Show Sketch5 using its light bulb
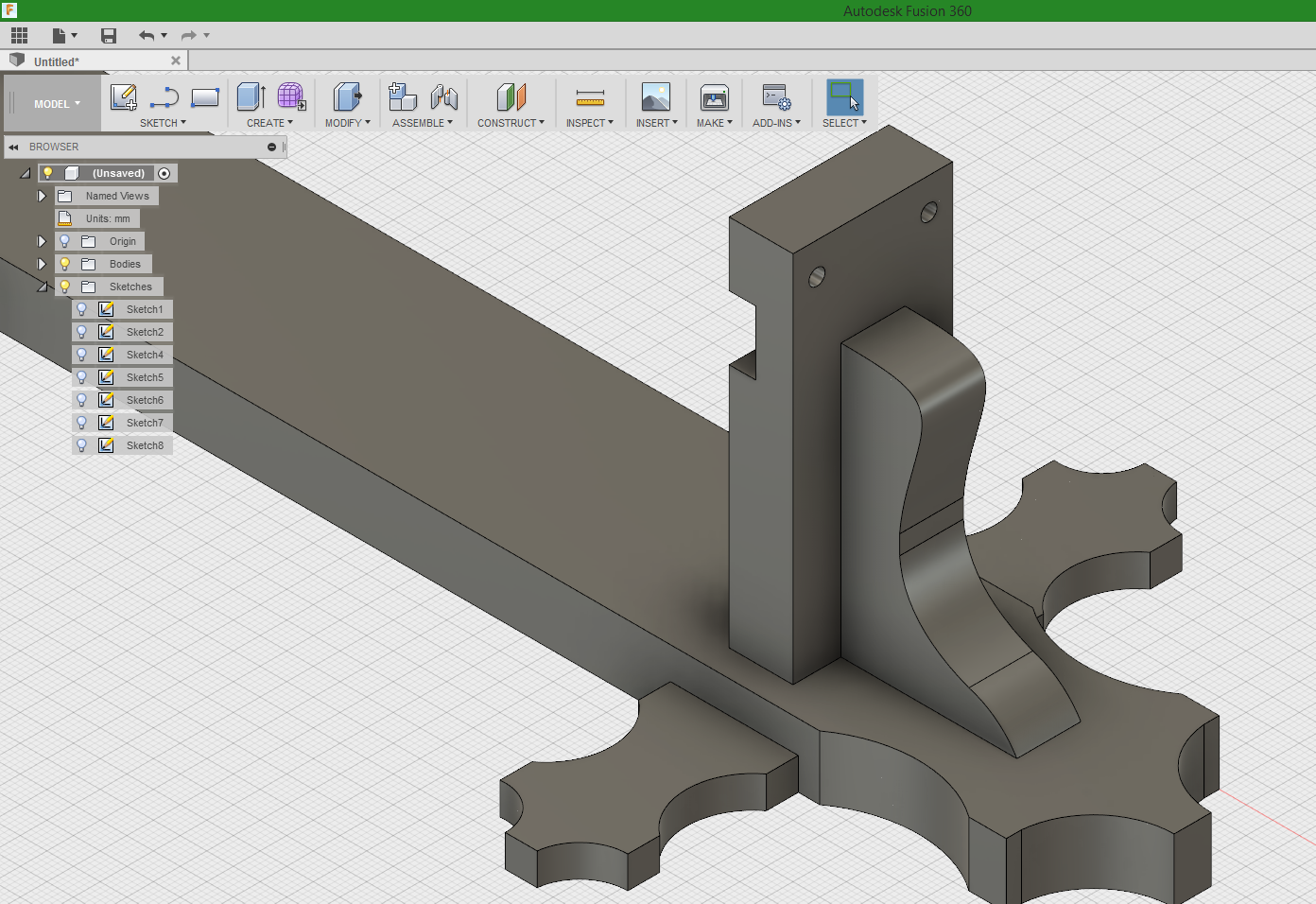This screenshot has height=904, width=1316. click(x=82, y=377)
